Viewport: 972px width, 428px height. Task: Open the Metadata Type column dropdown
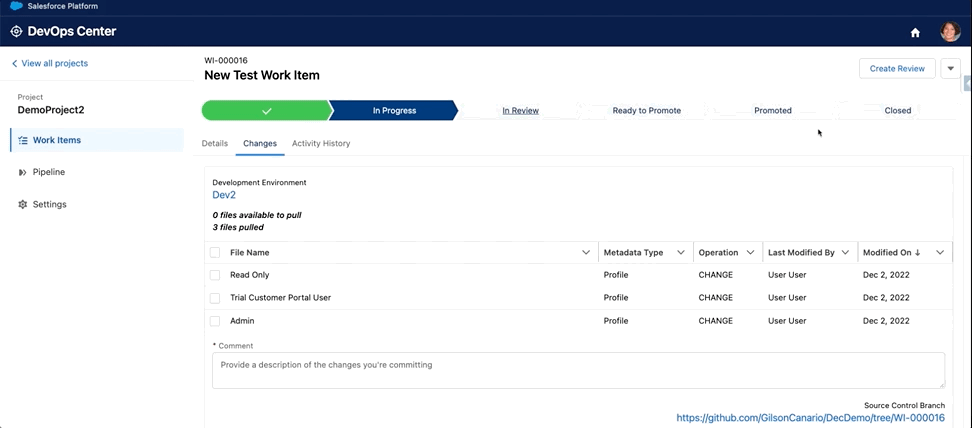[681, 253]
